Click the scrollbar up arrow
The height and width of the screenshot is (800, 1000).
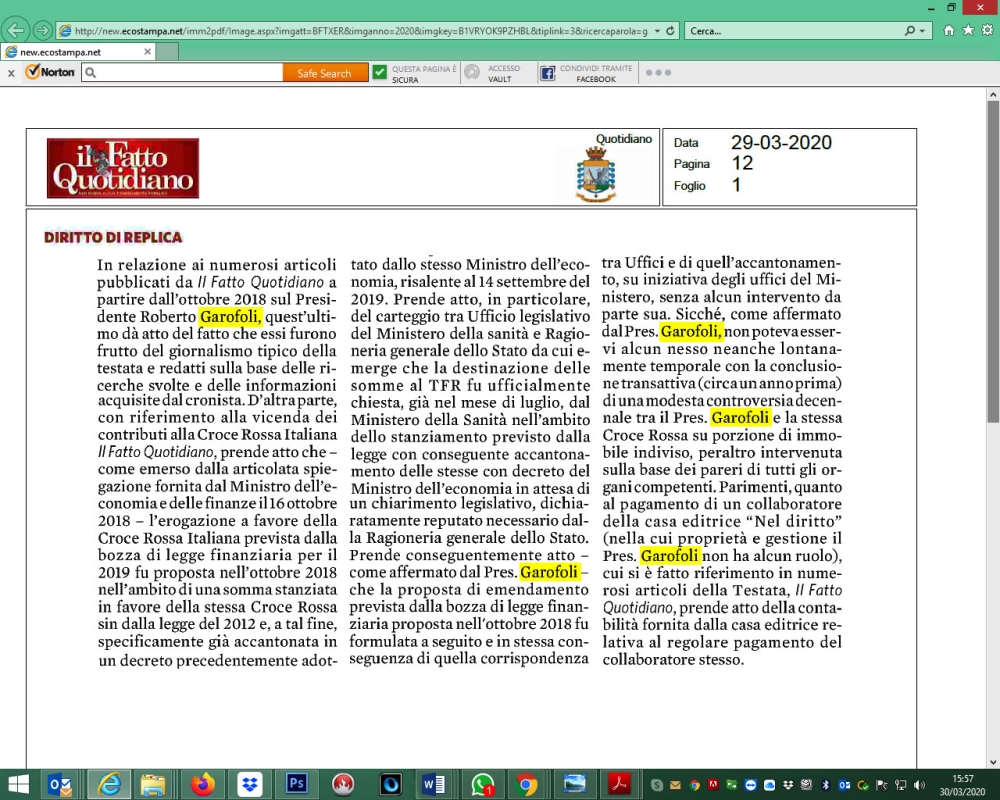coord(993,94)
